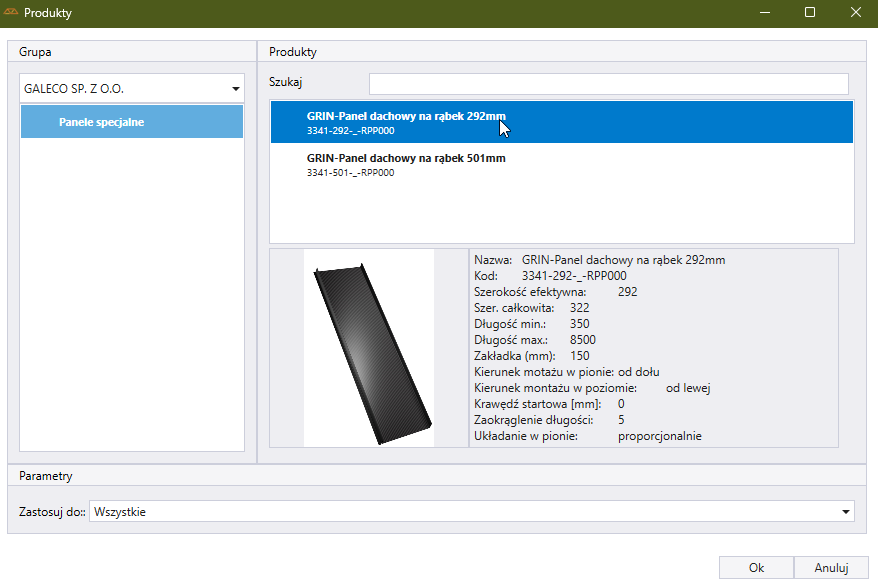Image resolution: width=878 pixels, height=583 pixels.
Task: Click the roof panel preview image
Action: click(x=369, y=348)
